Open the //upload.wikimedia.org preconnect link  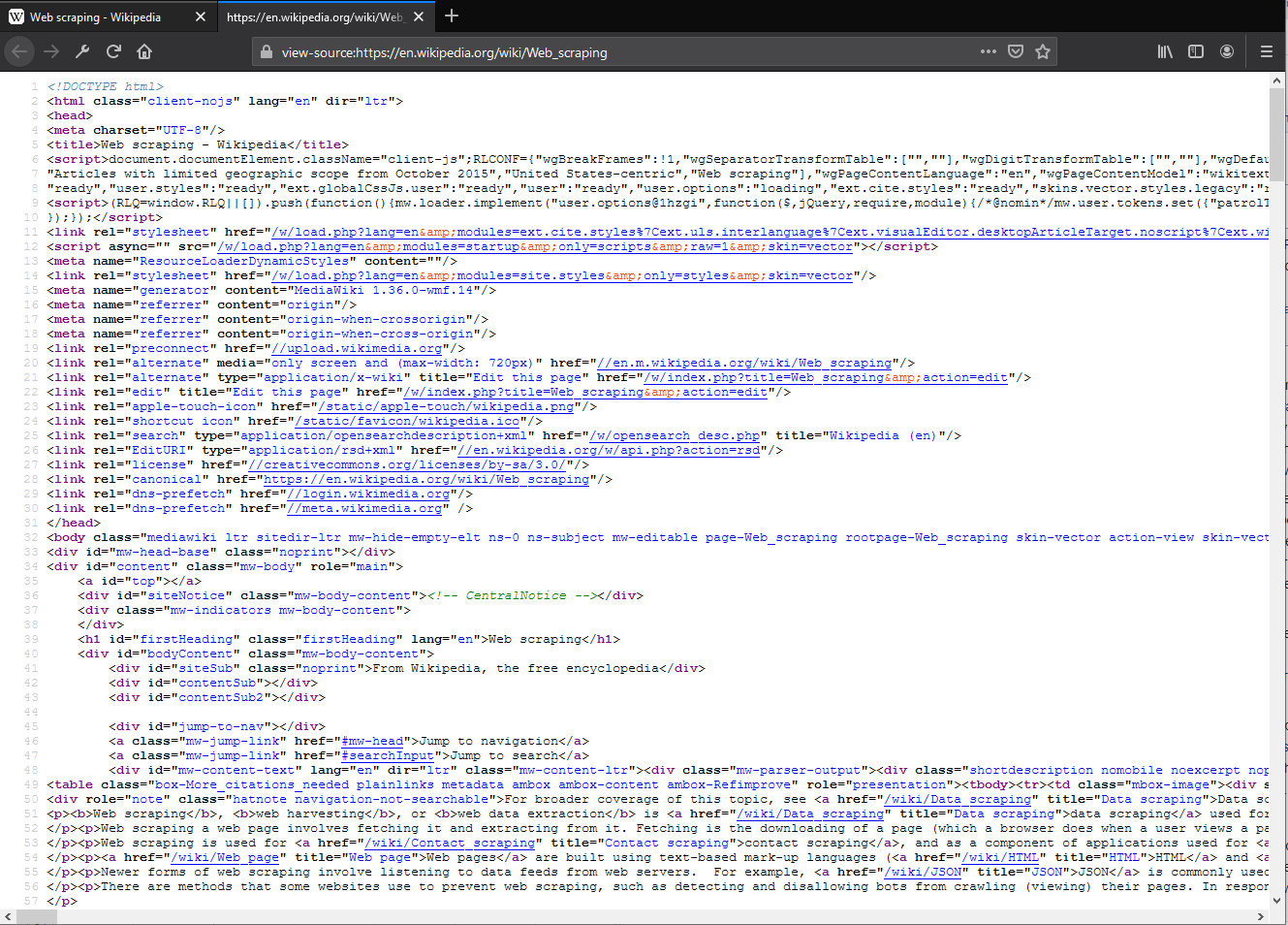[x=357, y=348]
